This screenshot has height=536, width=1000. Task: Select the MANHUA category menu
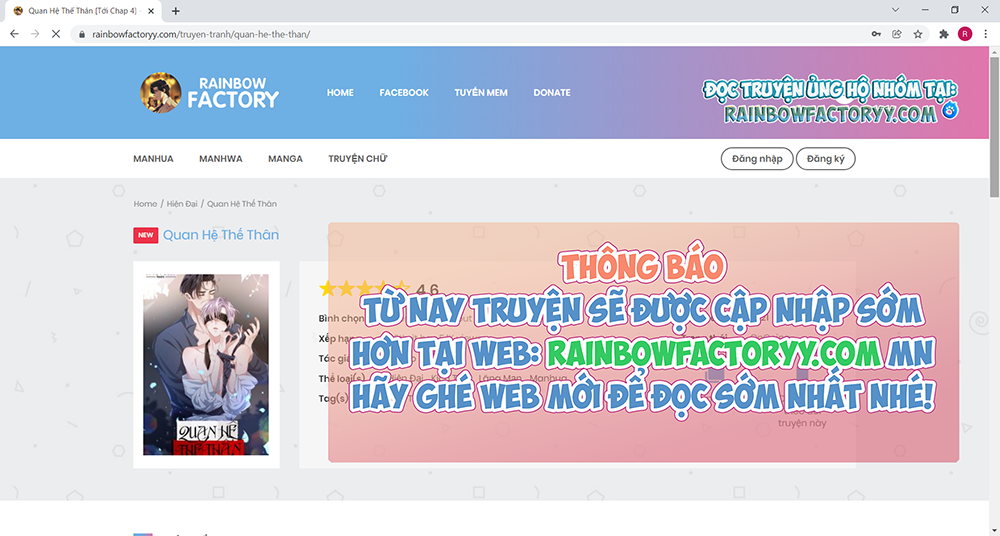tap(153, 159)
